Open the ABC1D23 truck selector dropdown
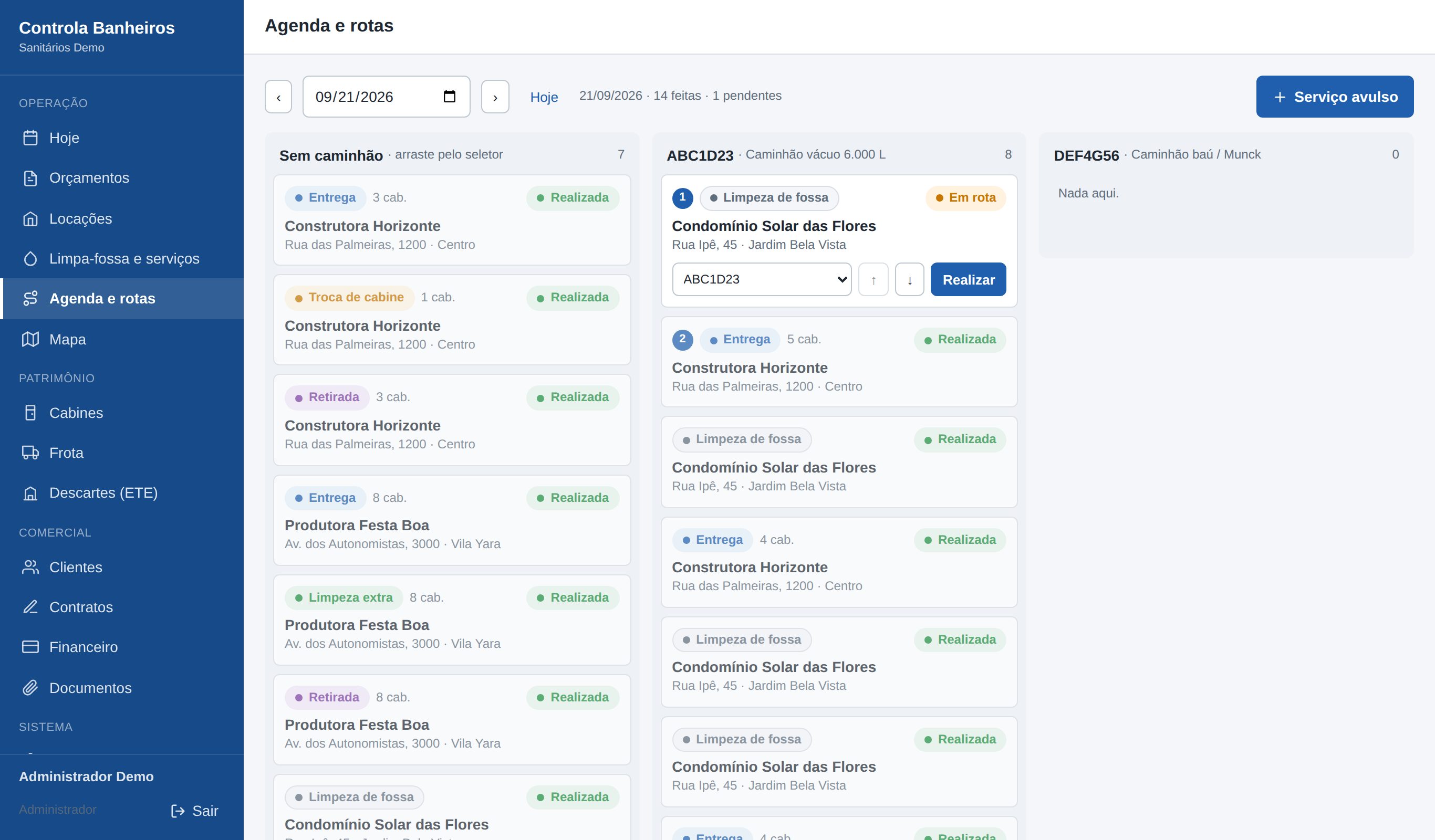Image resolution: width=1435 pixels, height=840 pixels. 761,279
